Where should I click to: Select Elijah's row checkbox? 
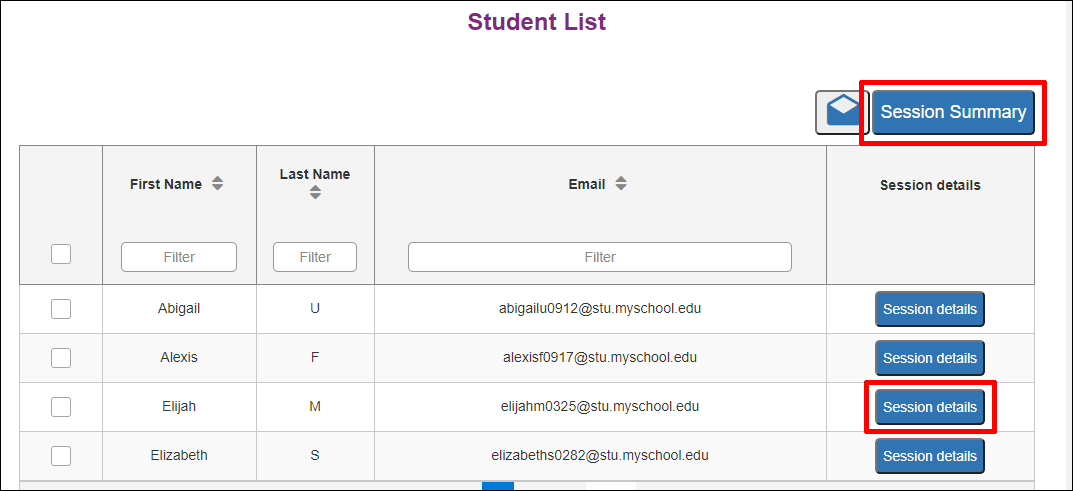(x=61, y=407)
